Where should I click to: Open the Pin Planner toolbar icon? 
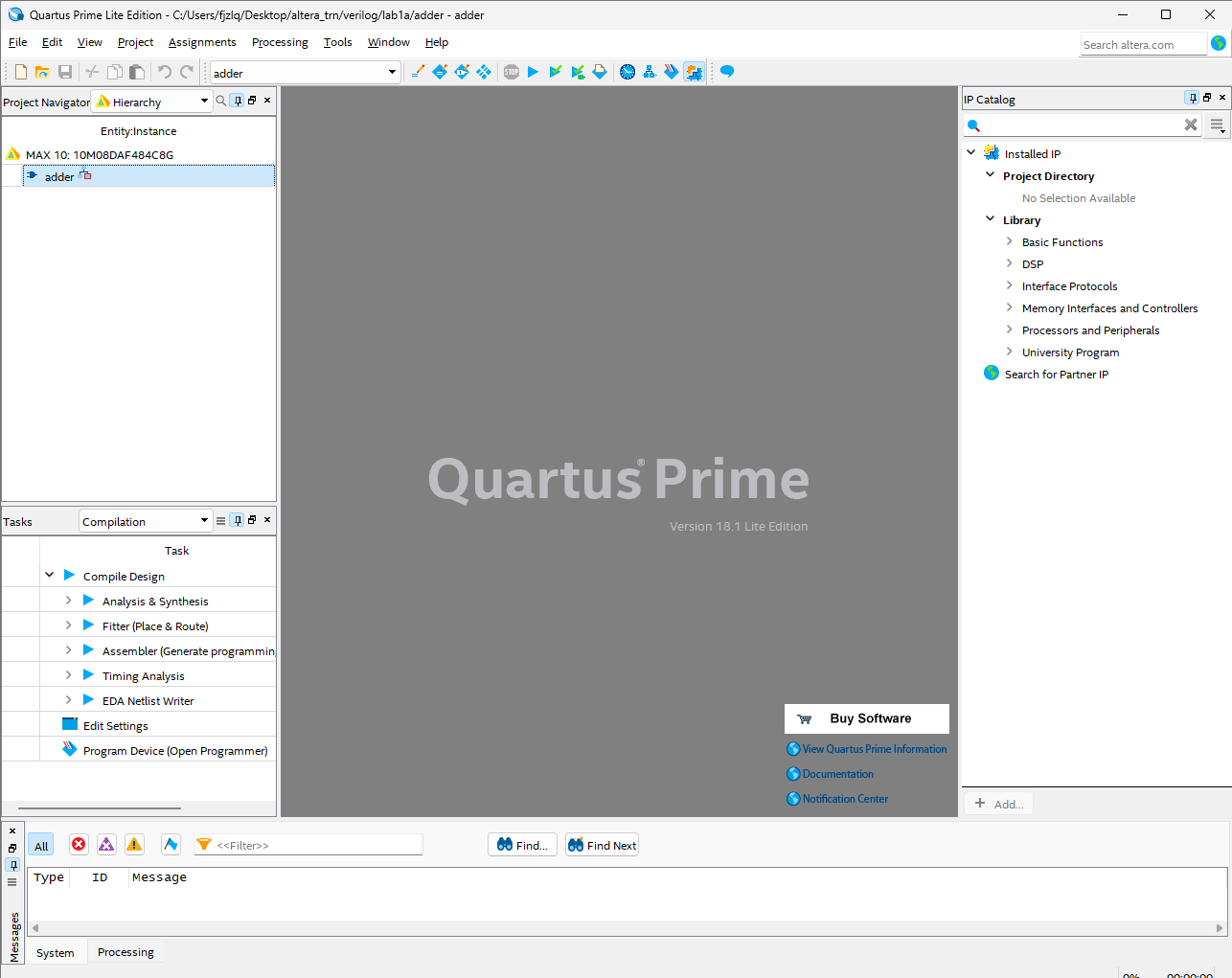[x=462, y=72]
